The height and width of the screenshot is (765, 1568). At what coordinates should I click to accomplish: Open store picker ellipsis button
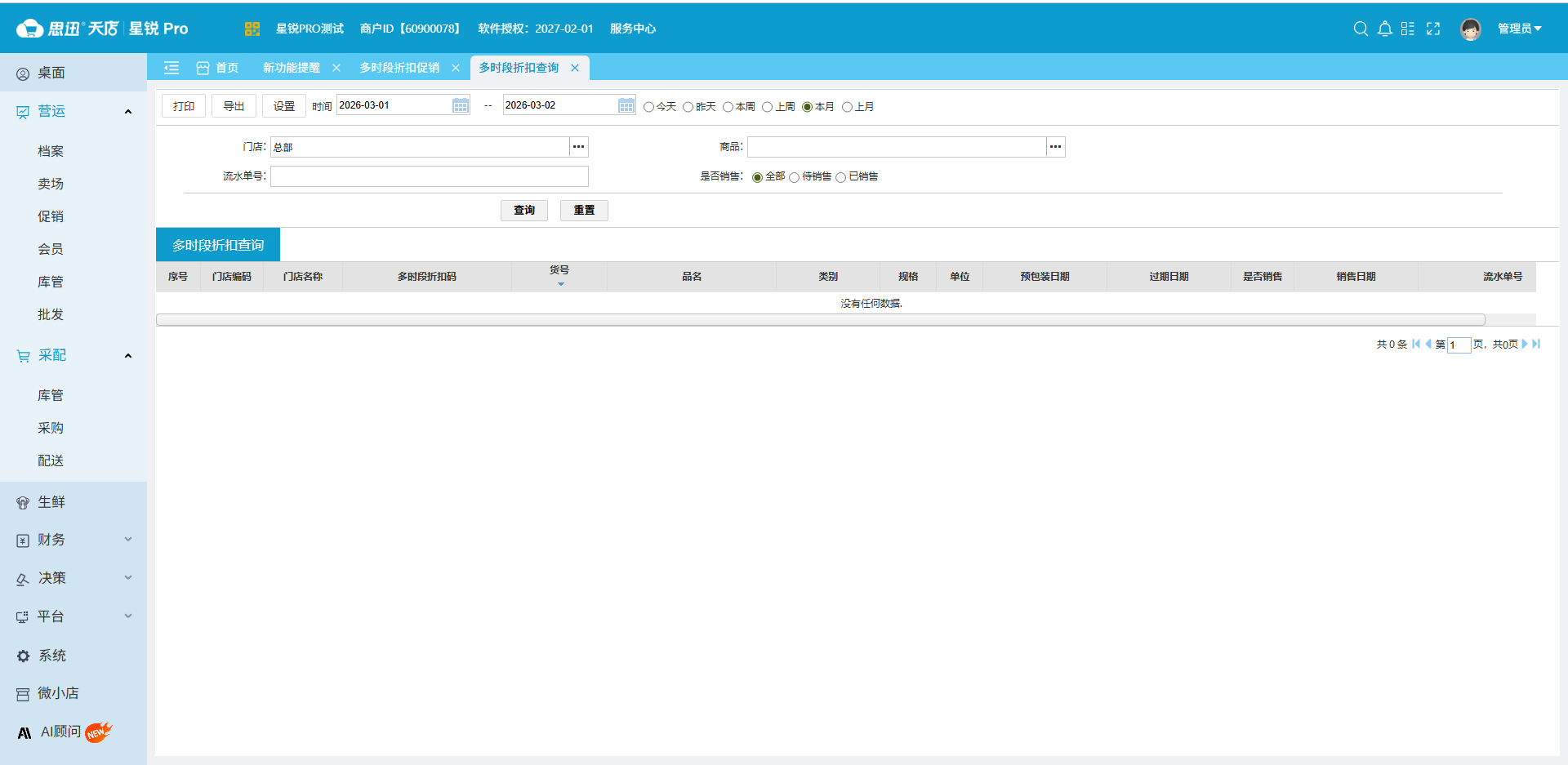click(x=578, y=147)
